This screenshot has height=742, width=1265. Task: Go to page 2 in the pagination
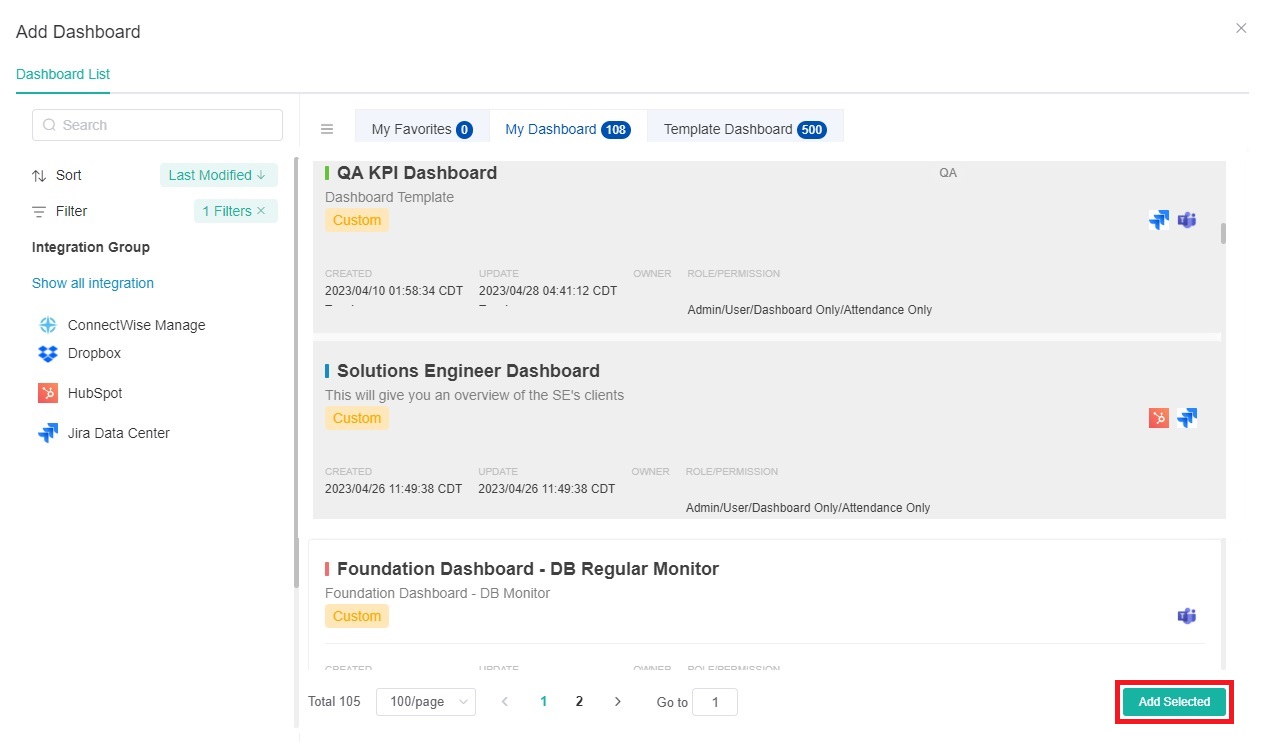click(579, 702)
